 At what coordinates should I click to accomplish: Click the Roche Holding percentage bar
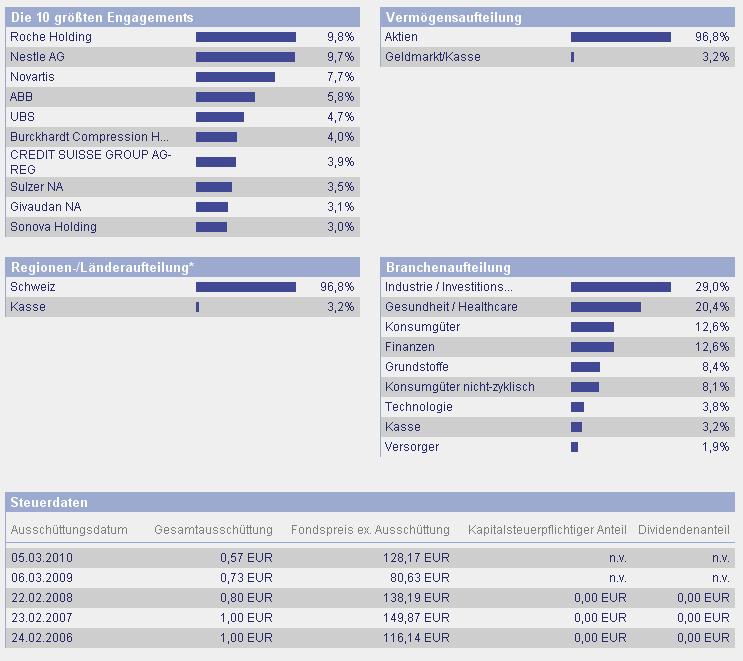click(246, 37)
